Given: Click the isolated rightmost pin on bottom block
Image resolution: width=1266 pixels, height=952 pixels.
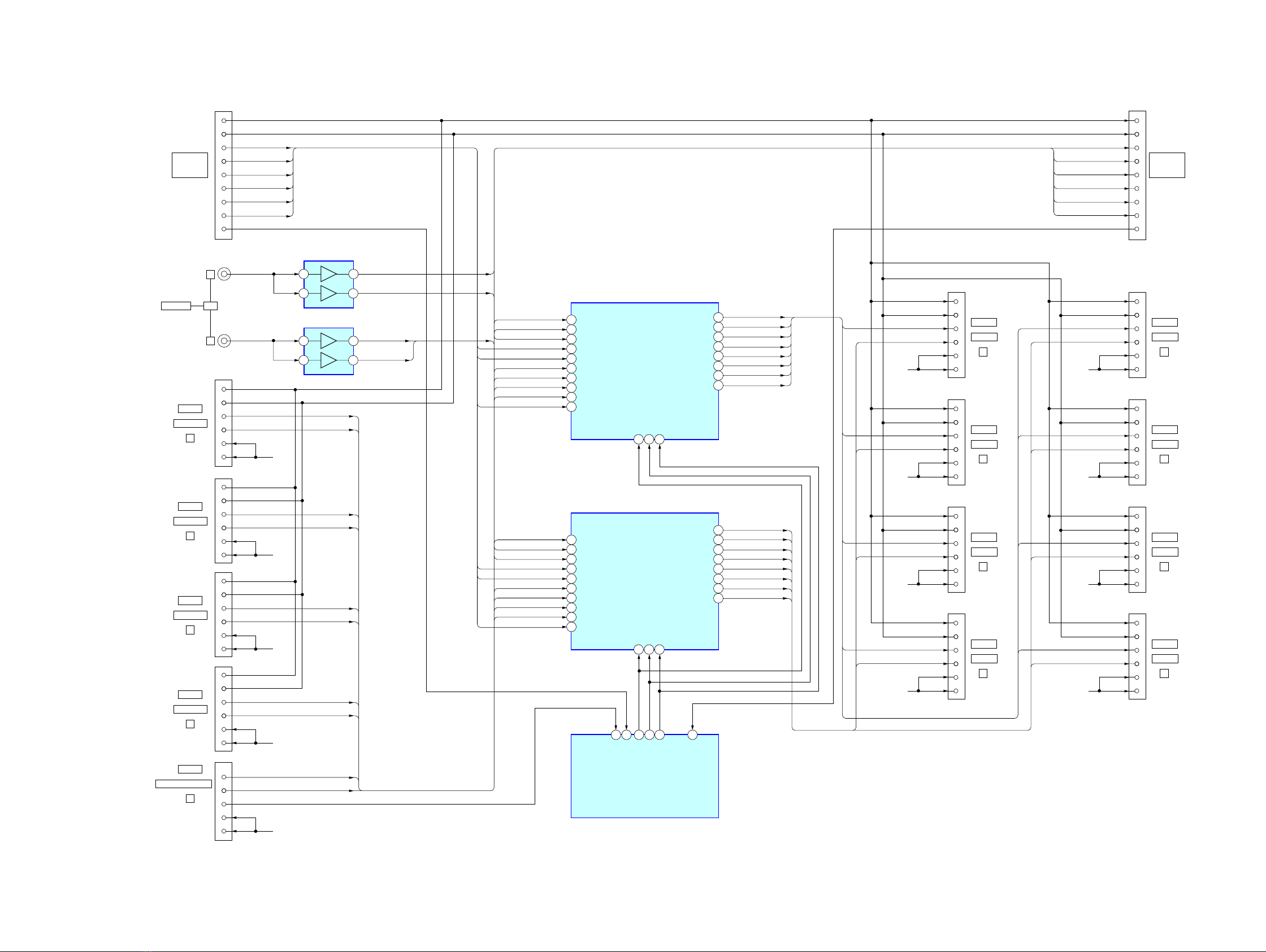Looking at the screenshot, I should pos(692,734).
